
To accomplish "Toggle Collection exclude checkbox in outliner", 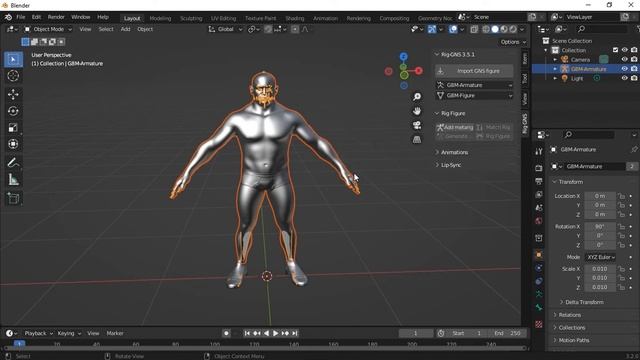I will [616, 50].
